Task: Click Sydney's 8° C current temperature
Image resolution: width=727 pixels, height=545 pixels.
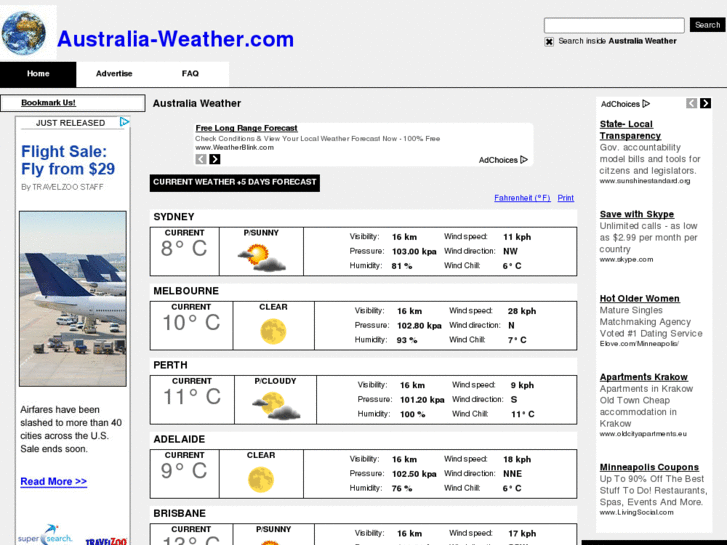Action: [184, 249]
